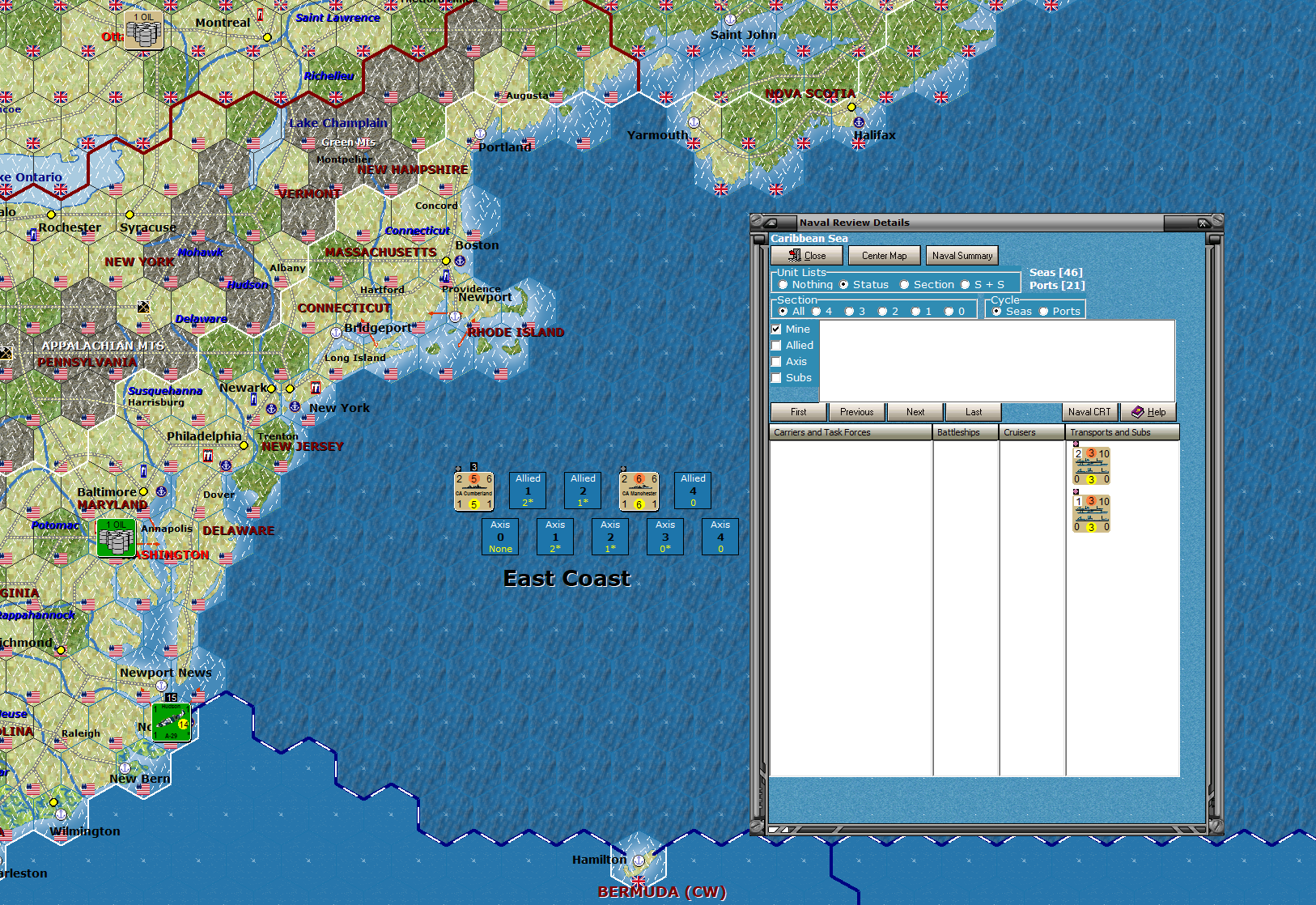Click the Axis 3 sea-box section

(x=665, y=537)
